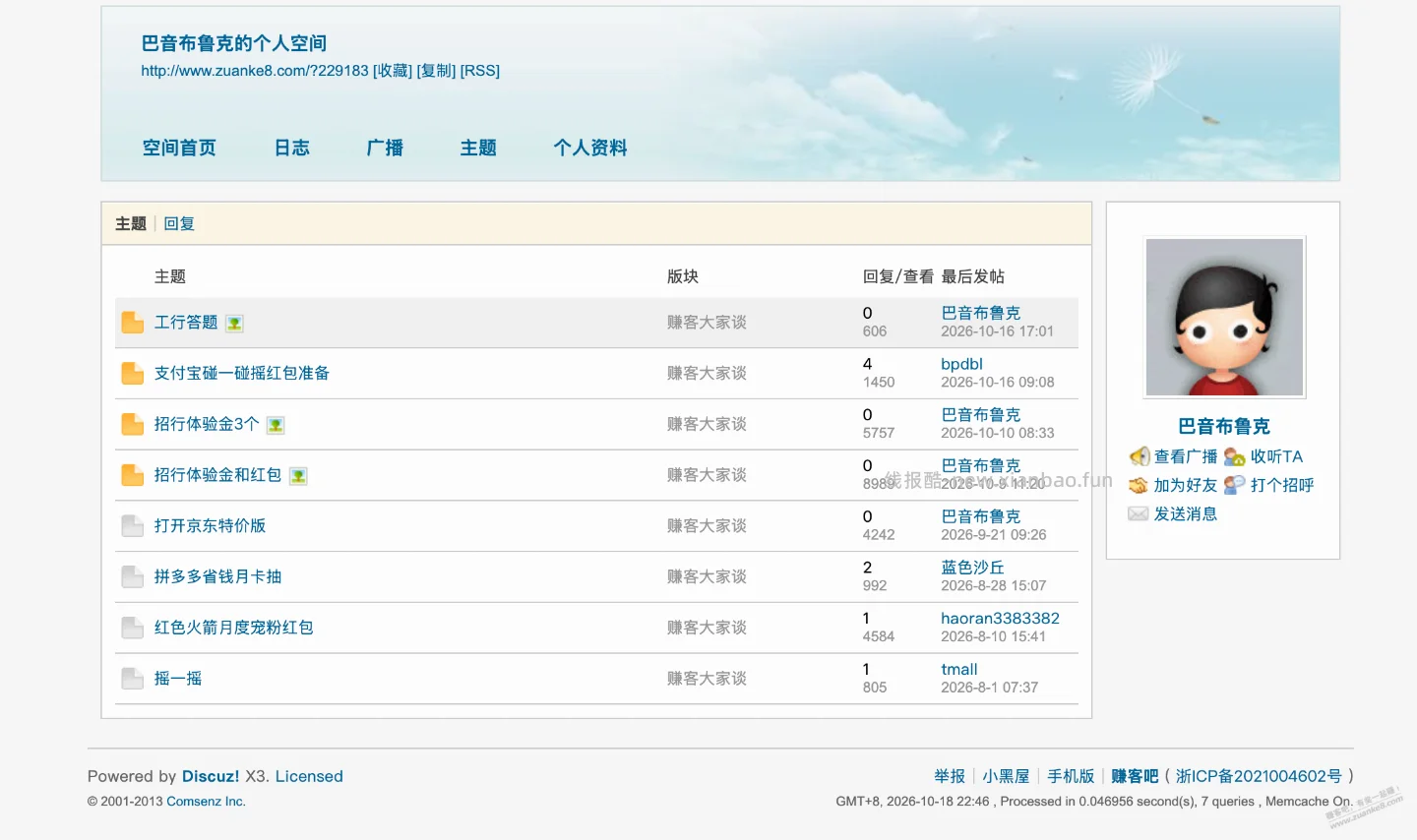
Task: Click the thread icon beside 摇一摇
Action: 133,679
